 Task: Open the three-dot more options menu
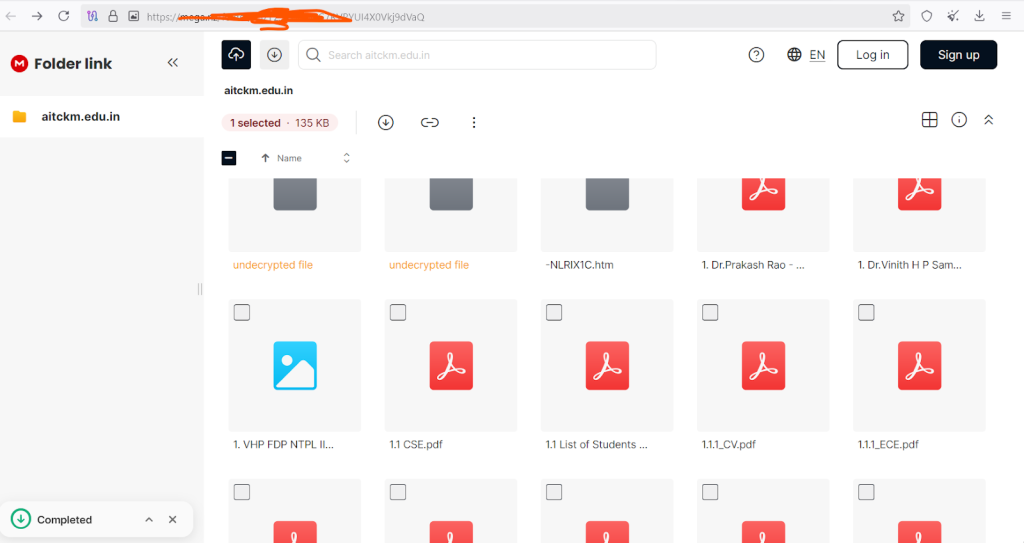coord(474,122)
